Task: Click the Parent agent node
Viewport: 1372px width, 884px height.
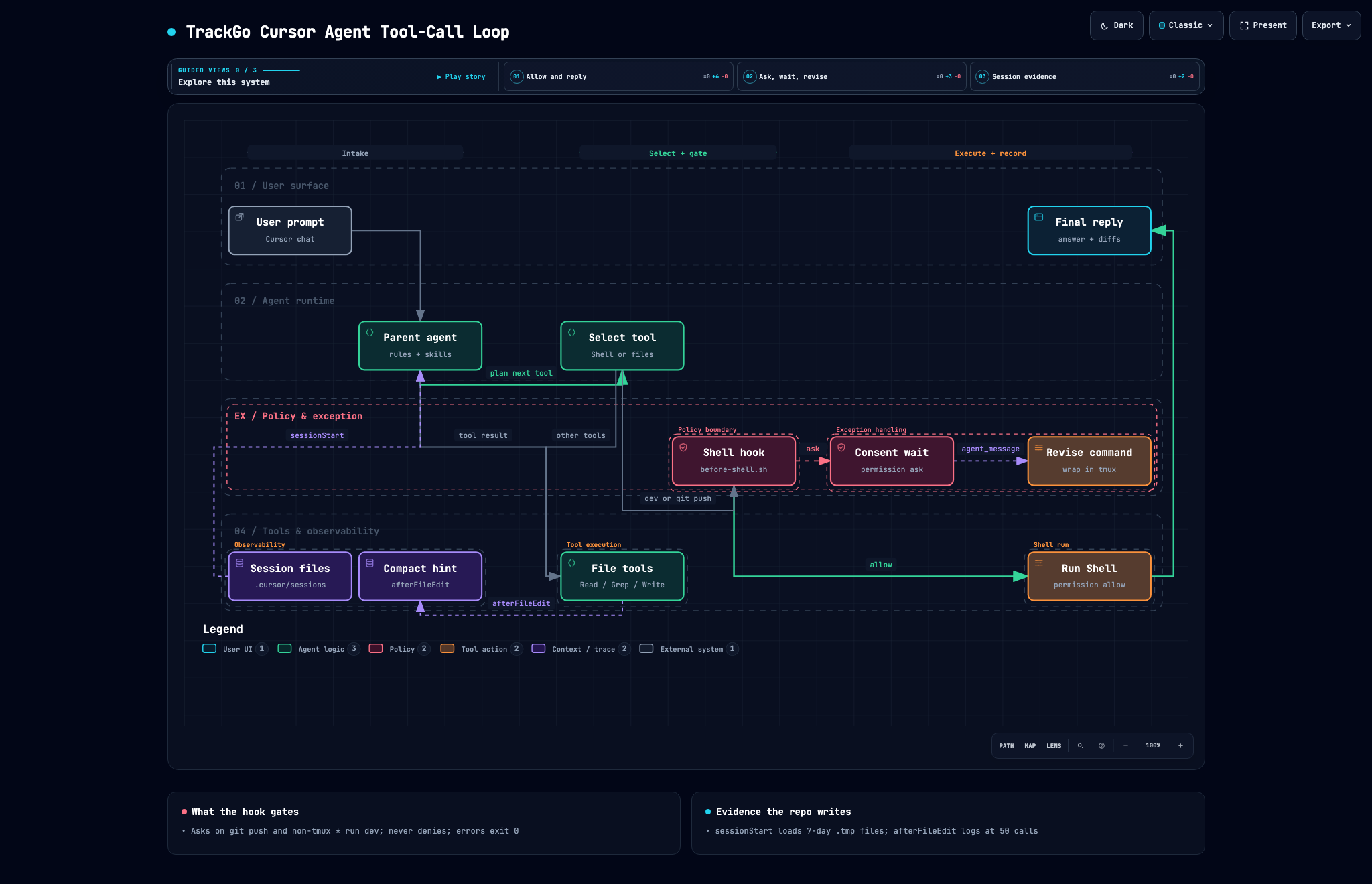Action: pyautogui.click(x=420, y=346)
